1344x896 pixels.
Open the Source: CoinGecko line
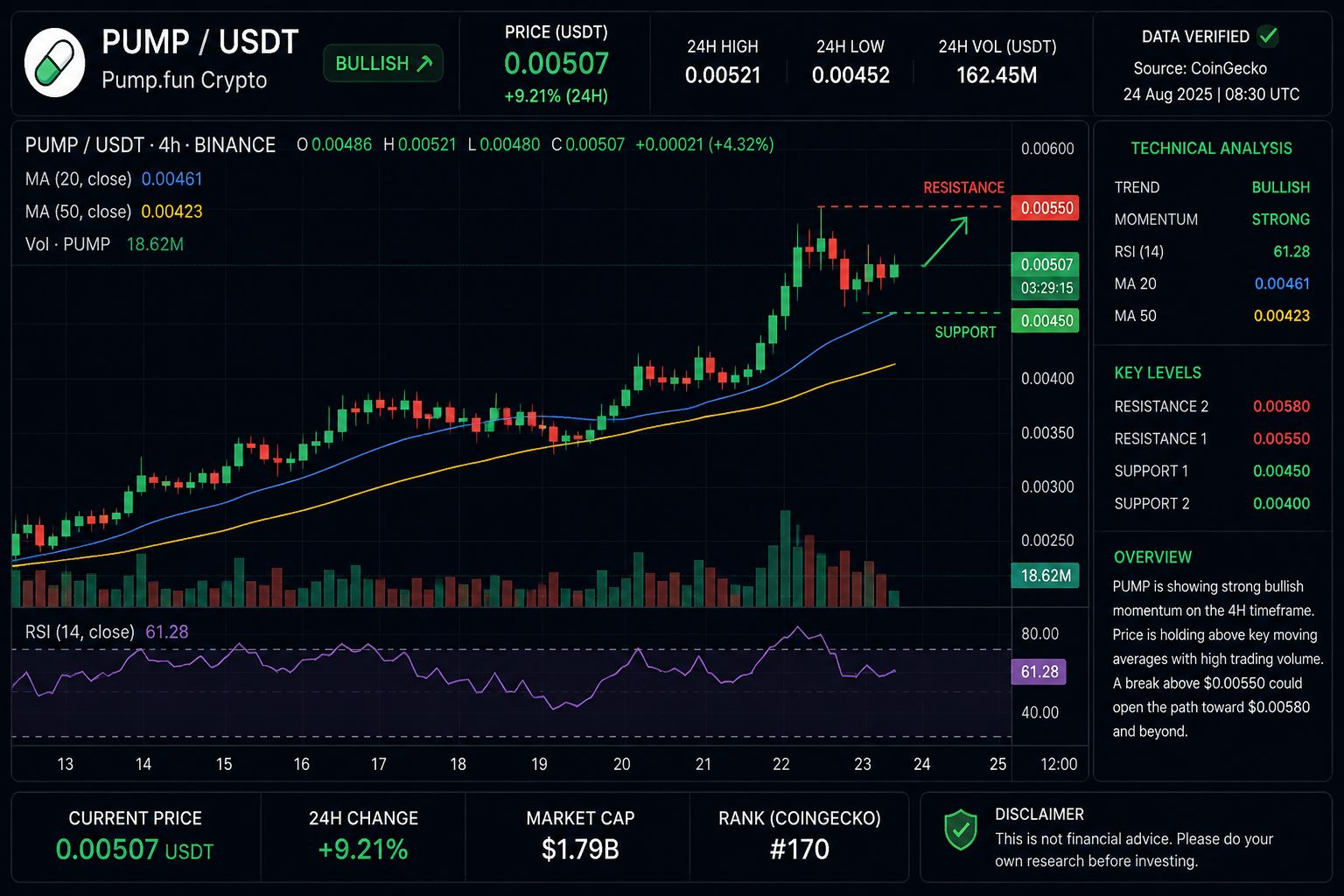[x=1200, y=68]
